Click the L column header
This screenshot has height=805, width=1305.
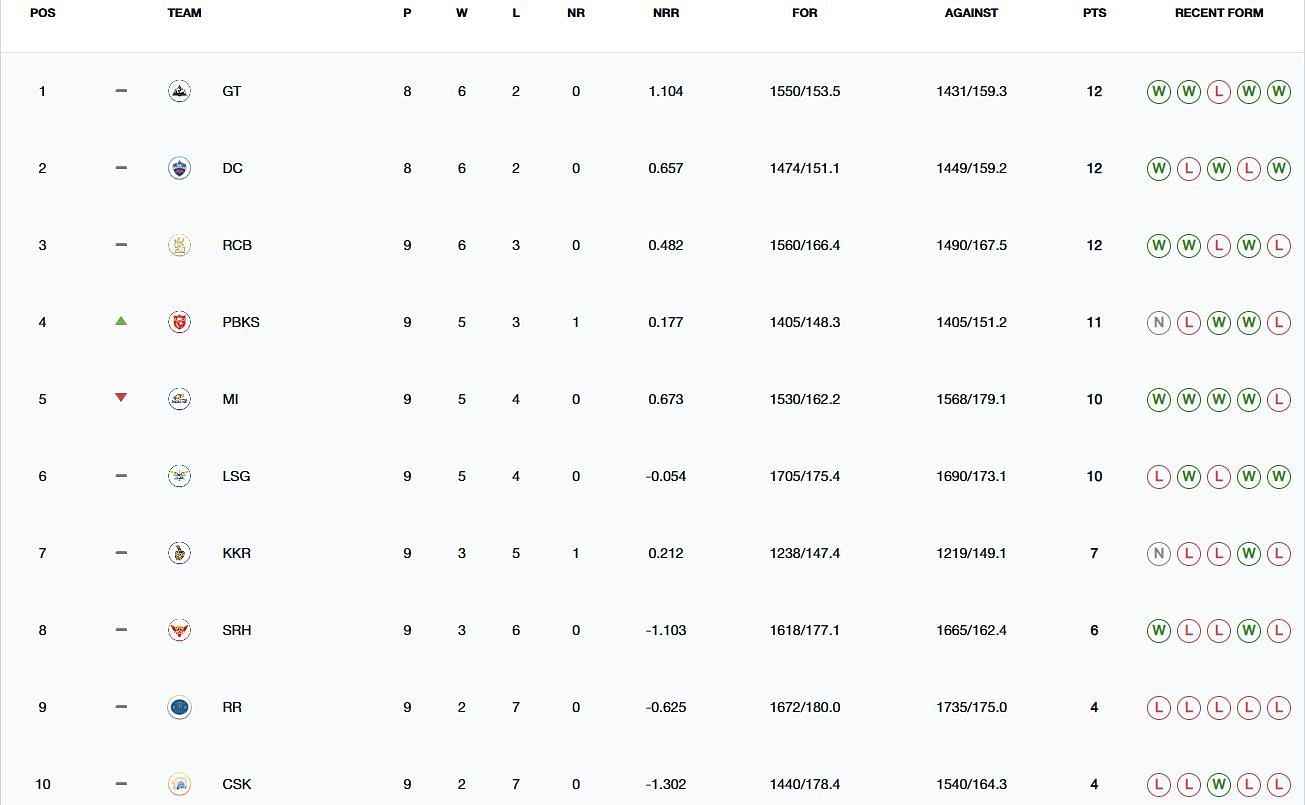(516, 13)
